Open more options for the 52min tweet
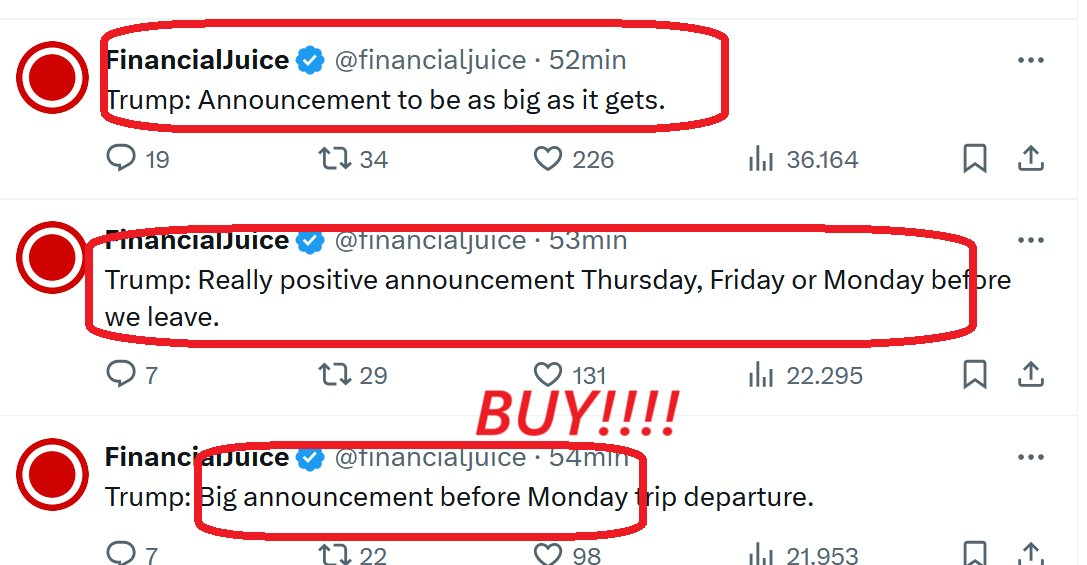The height and width of the screenshot is (565, 1087). (x=1030, y=60)
